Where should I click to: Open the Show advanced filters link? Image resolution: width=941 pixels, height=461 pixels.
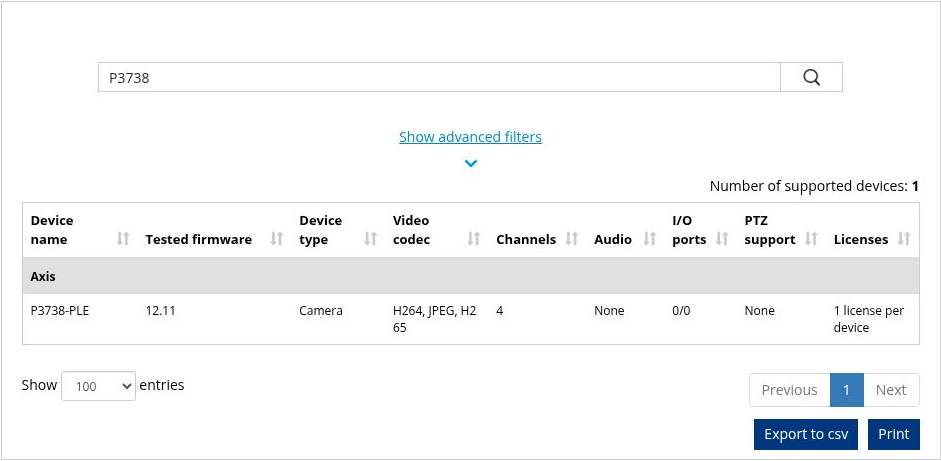(470, 137)
